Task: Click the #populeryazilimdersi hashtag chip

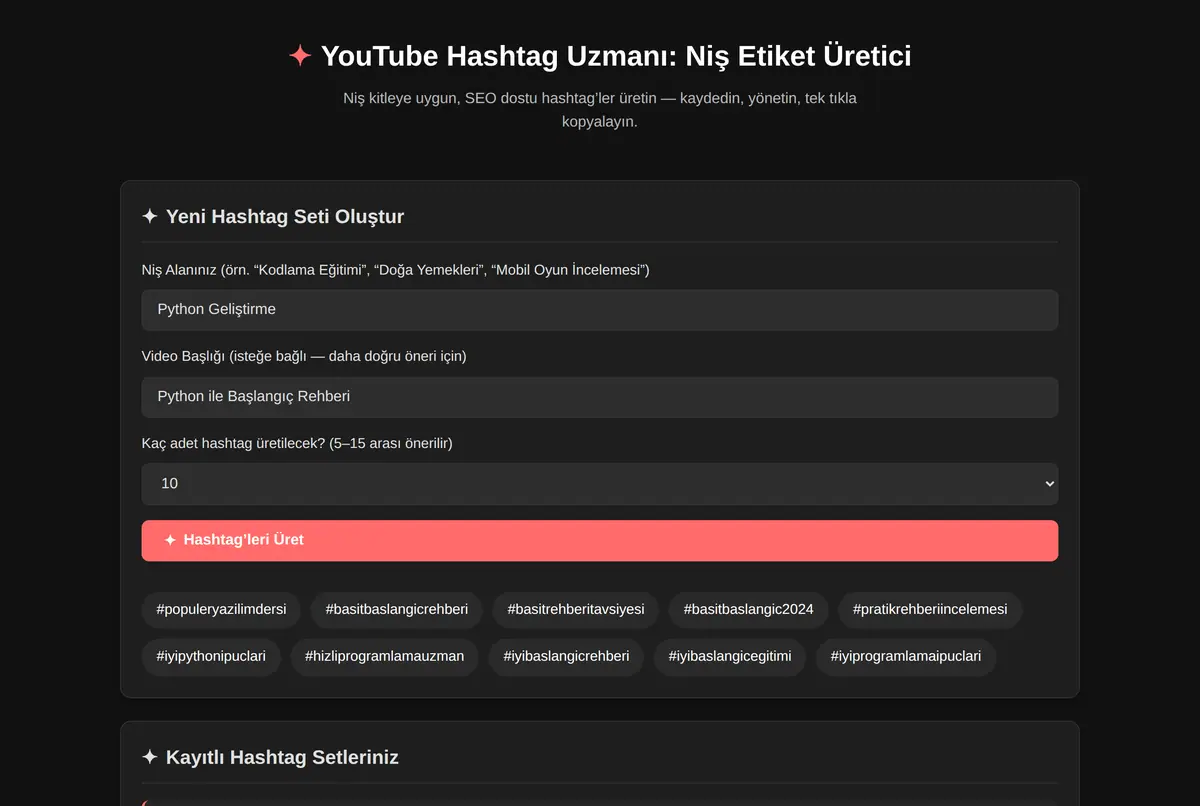Action: (221, 609)
